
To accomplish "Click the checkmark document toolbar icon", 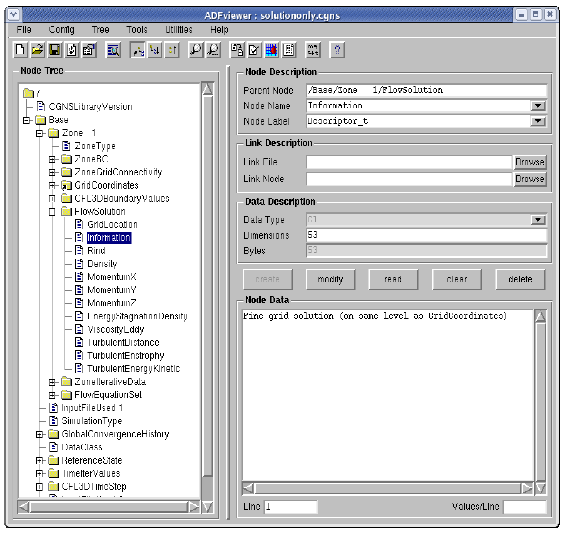I will (254, 50).
